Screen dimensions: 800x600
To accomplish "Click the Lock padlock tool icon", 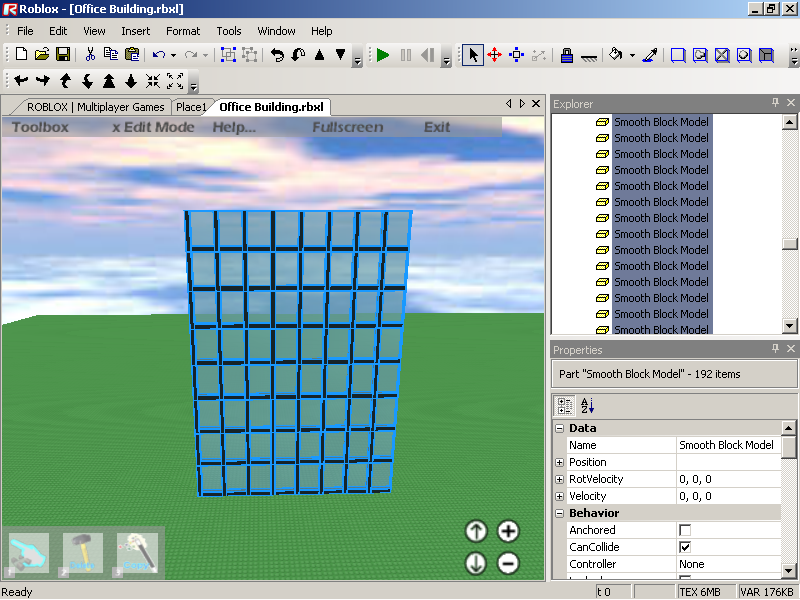I will click(x=566, y=55).
